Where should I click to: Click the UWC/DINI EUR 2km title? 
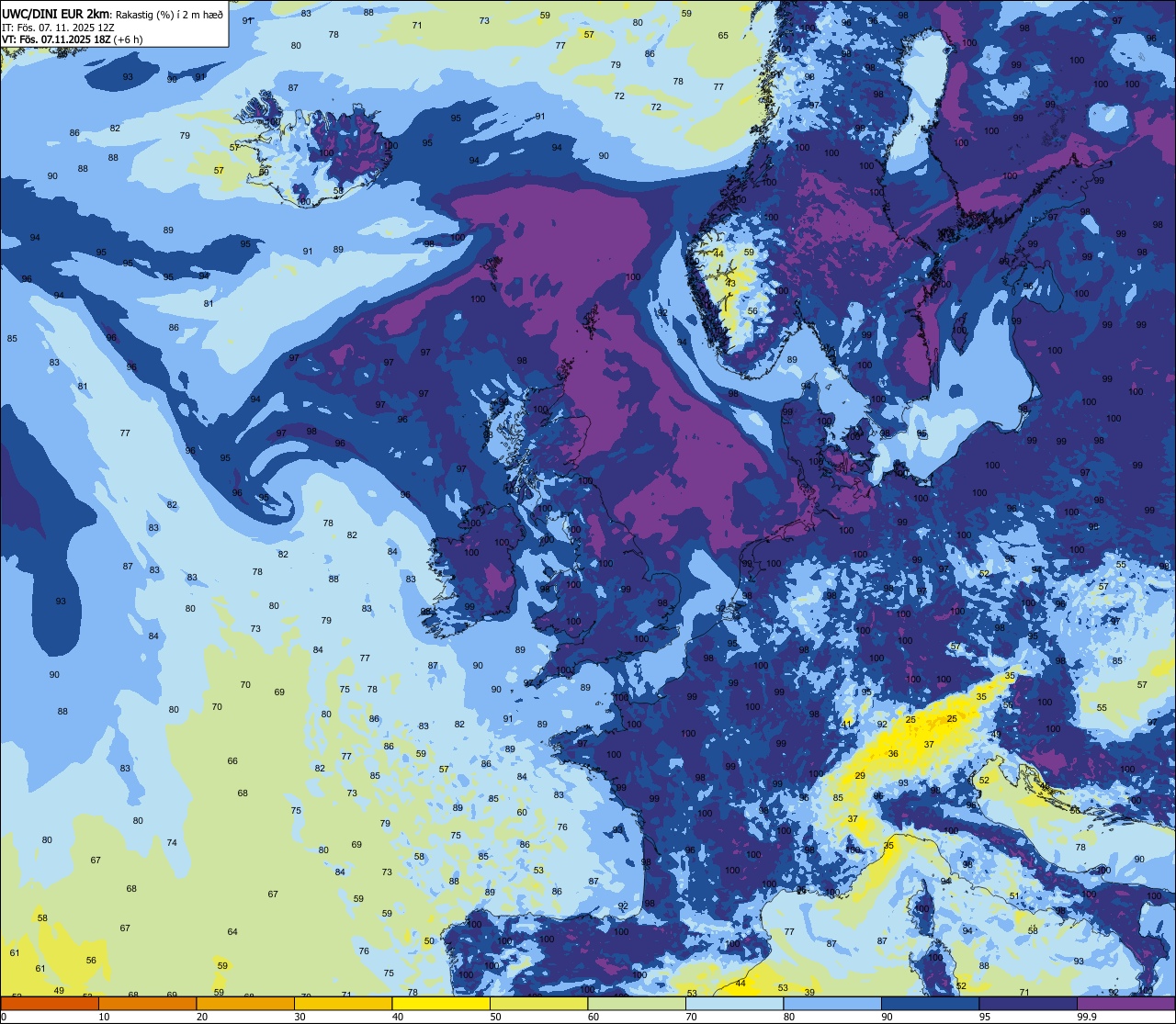(56, 14)
